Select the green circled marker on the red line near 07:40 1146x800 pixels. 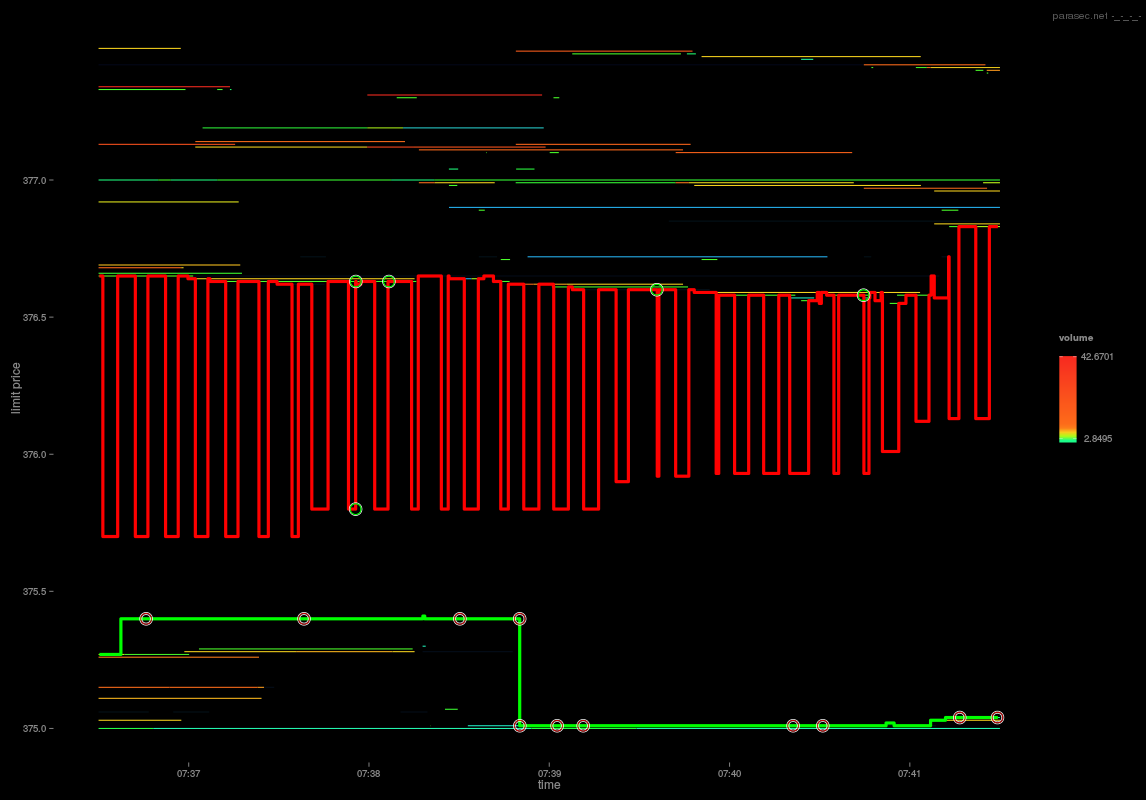(656, 289)
